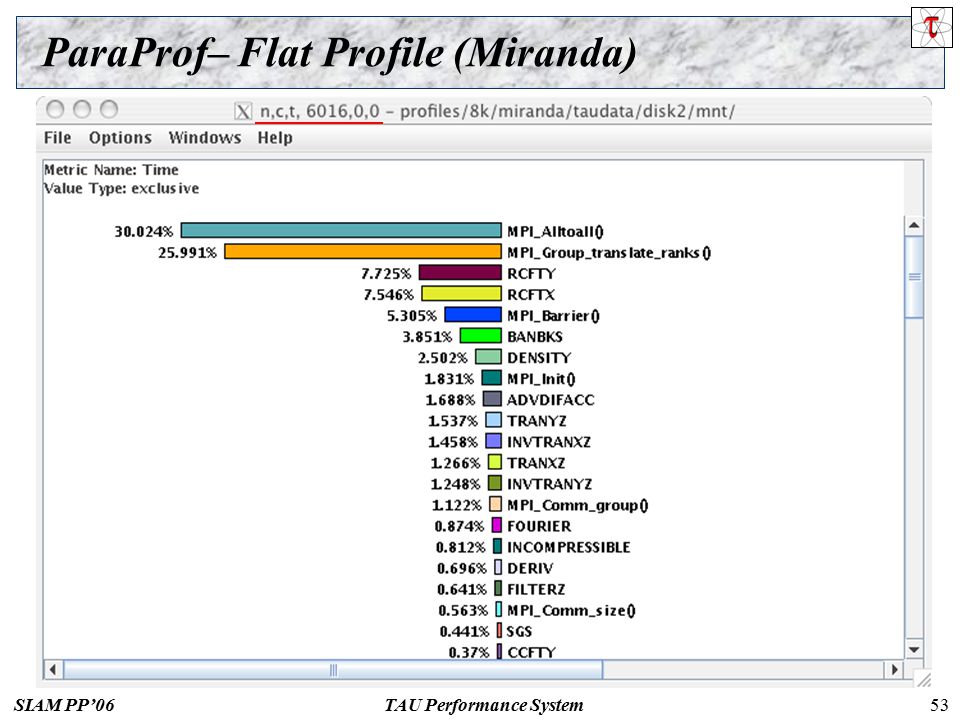Select the MPI_Comm_size() function label

[571, 610]
